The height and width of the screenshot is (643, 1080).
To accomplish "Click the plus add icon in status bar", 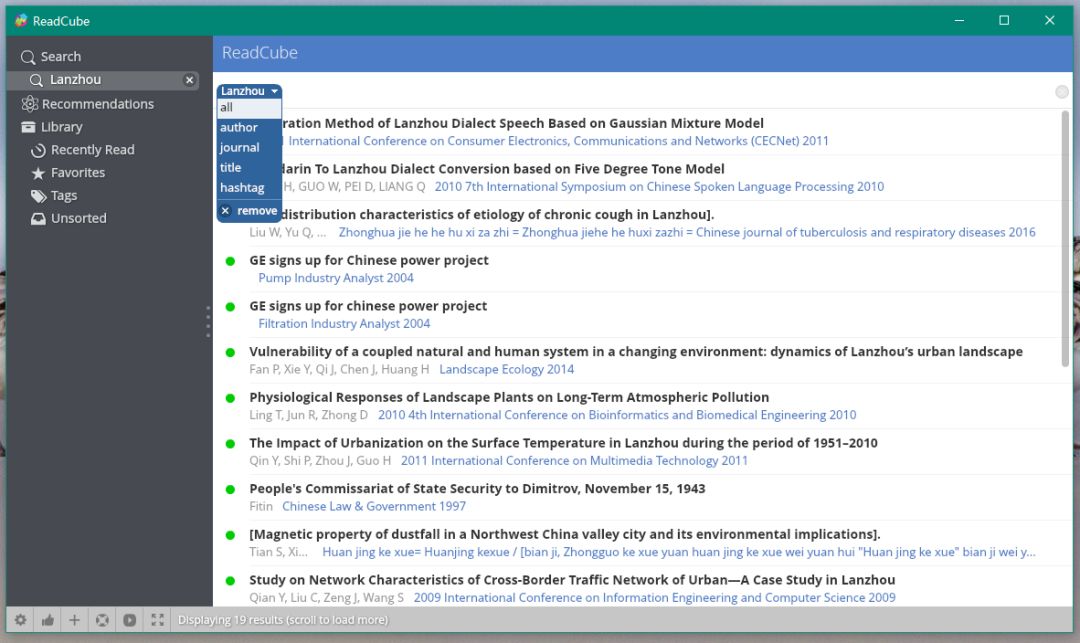I will [74, 620].
